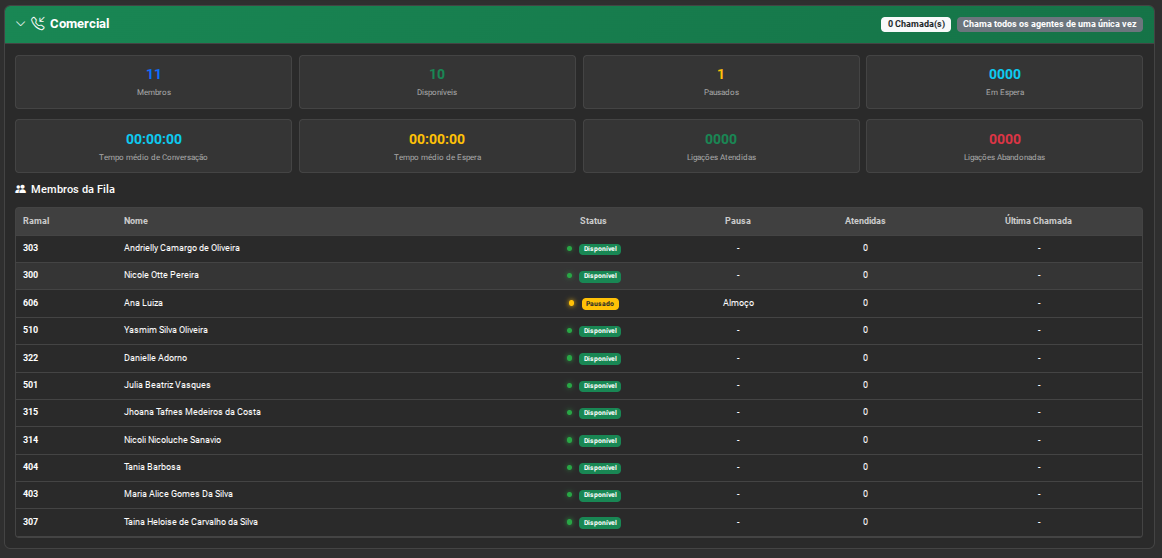Click Disponível badge for Nicoli Nicoluche Sanavio

(x=600, y=441)
